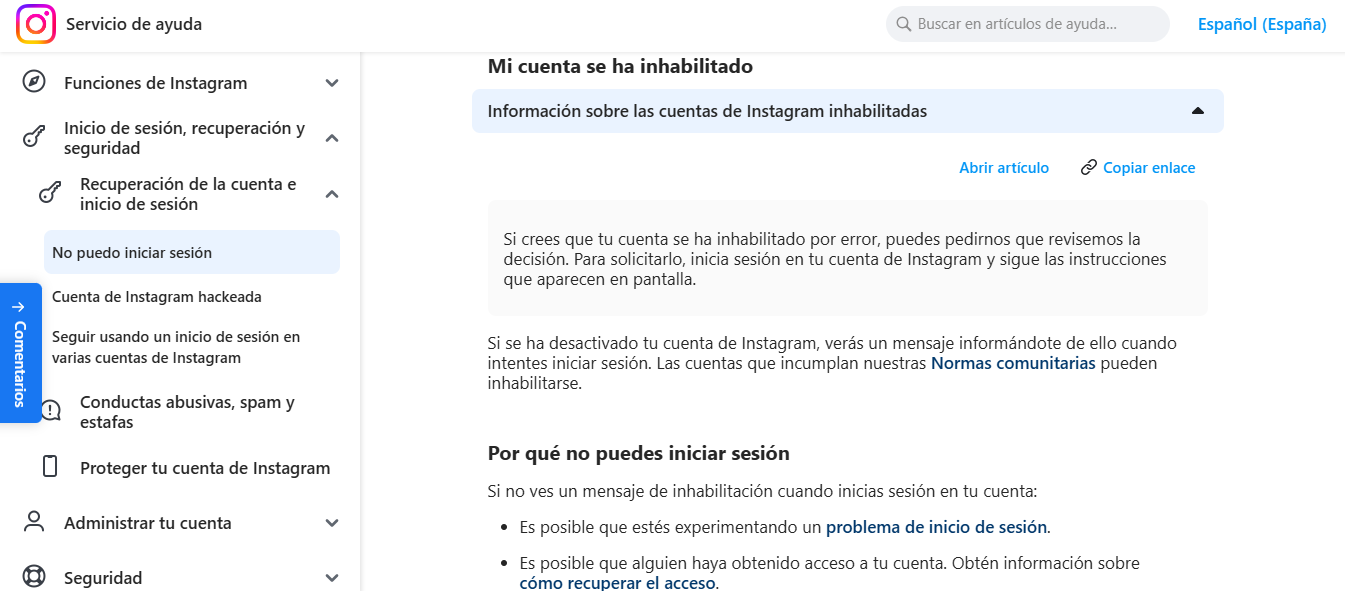The height and width of the screenshot is (591, 1345).
Task: Click the warning icon next to Conductas abusivas
Action: point(50,410)
